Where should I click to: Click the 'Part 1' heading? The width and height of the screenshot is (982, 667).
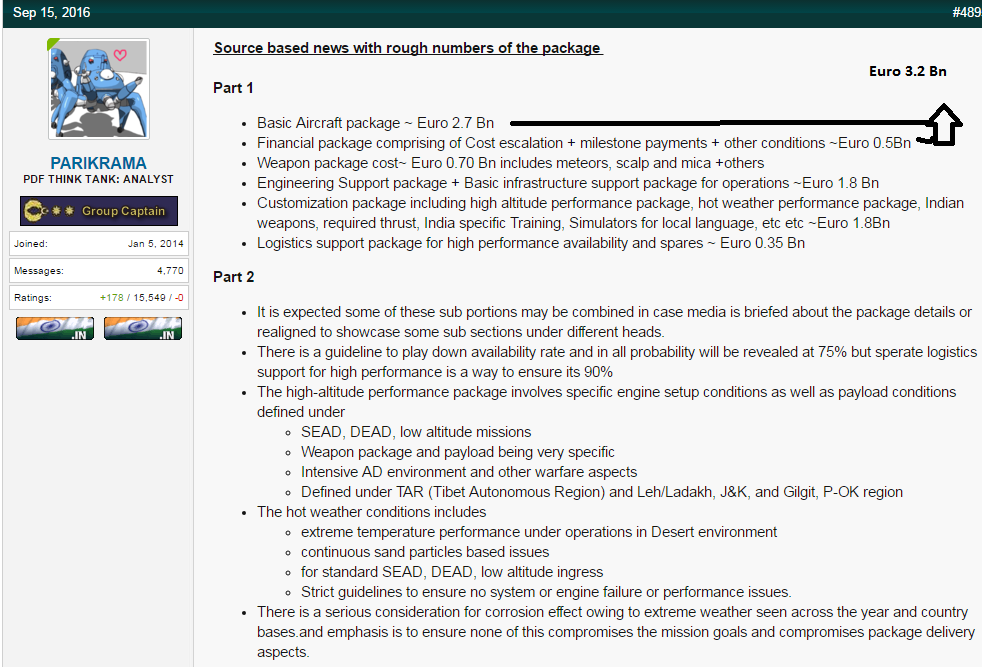(233, 88)
